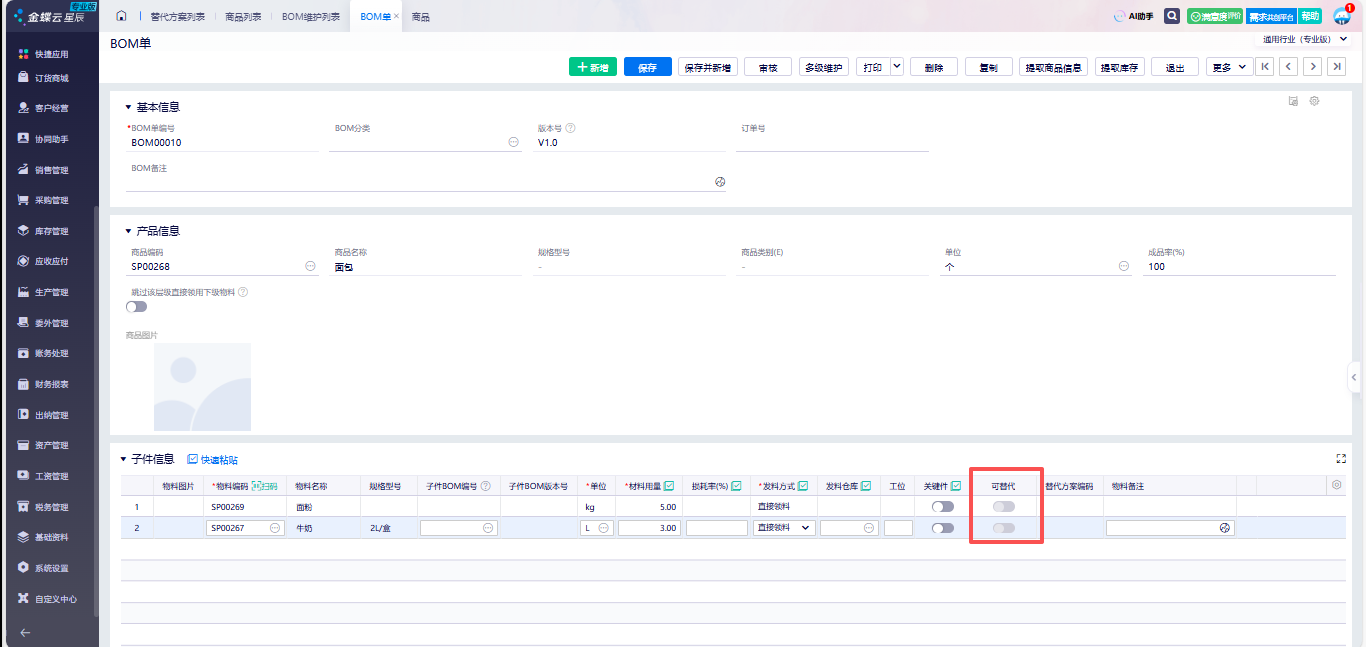Click the search magnifier icon in header
Viewport: 1366px width, 647px height.
click(1172, 17)
